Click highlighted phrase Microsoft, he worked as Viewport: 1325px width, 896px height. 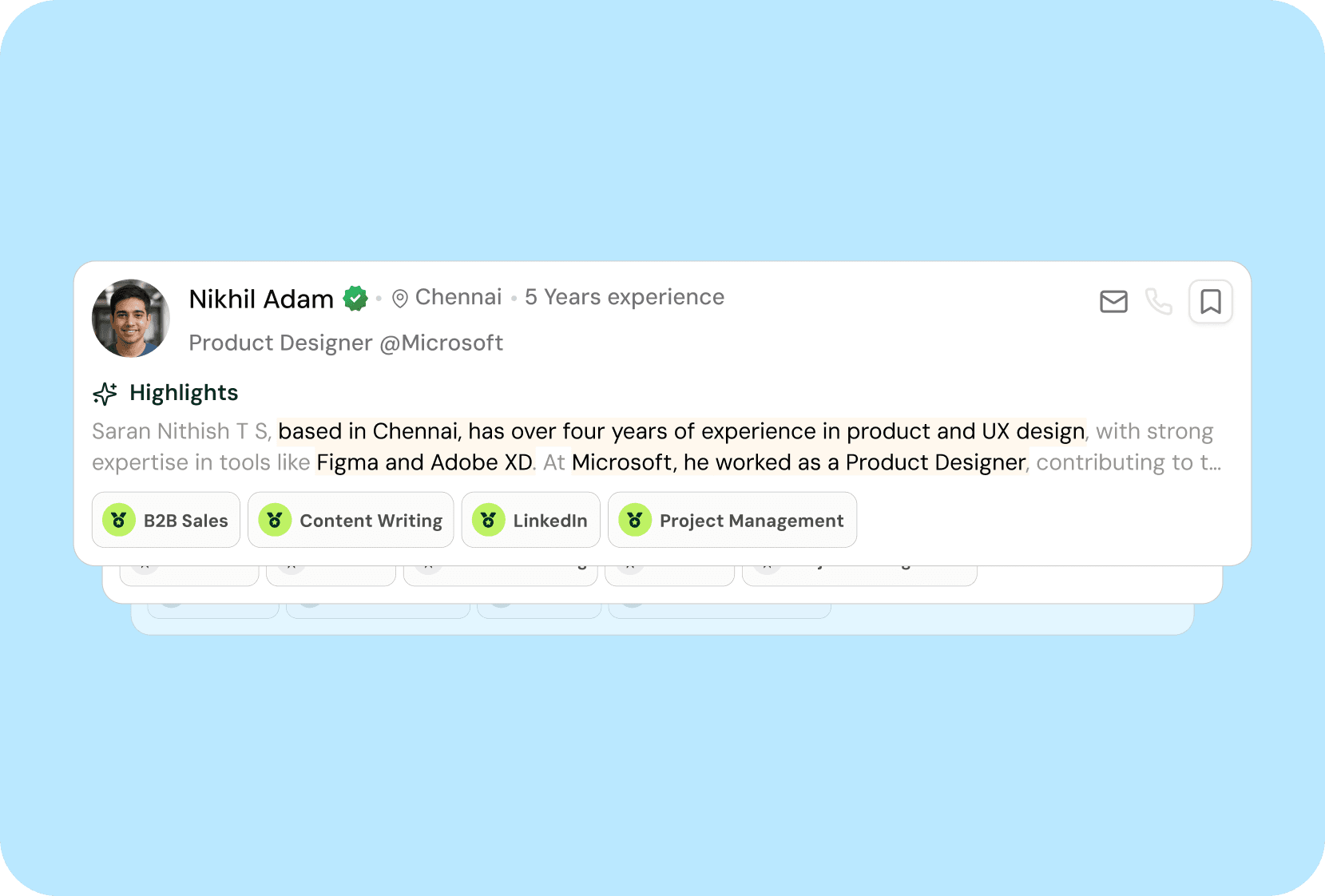pyautogui.click(x=696, y=463)
